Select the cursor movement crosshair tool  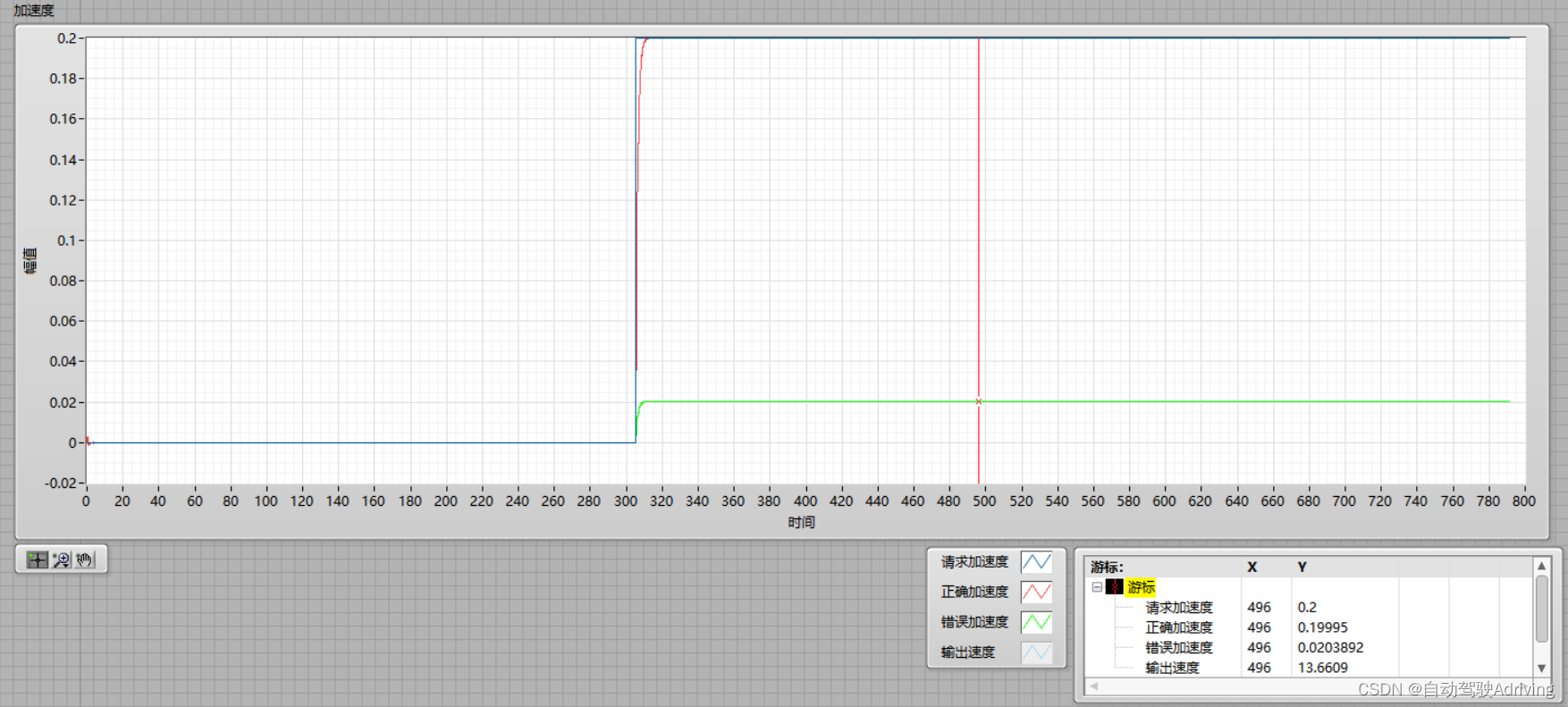(x=37, y=560)
